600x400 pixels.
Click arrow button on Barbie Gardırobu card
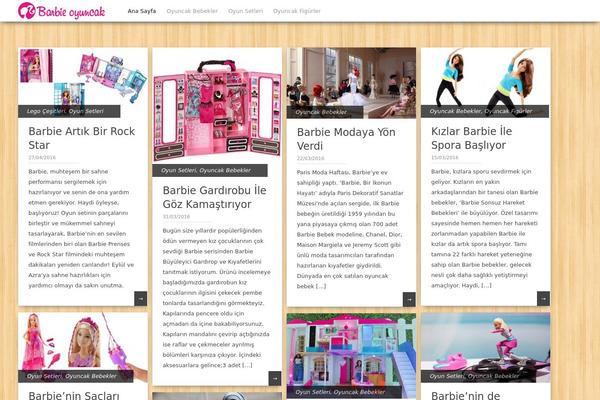275,378
